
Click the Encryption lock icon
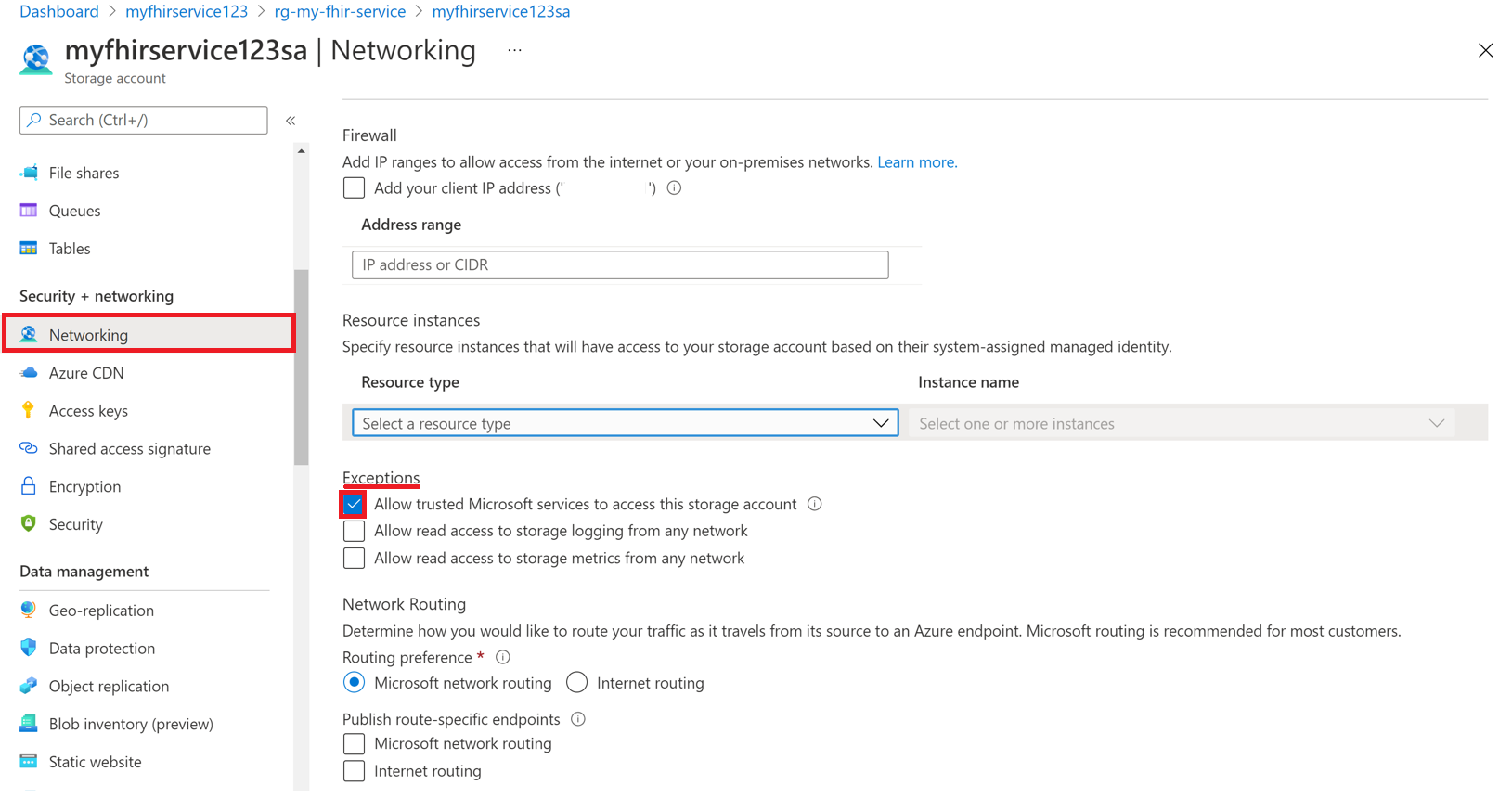click(x=29, y=486)
